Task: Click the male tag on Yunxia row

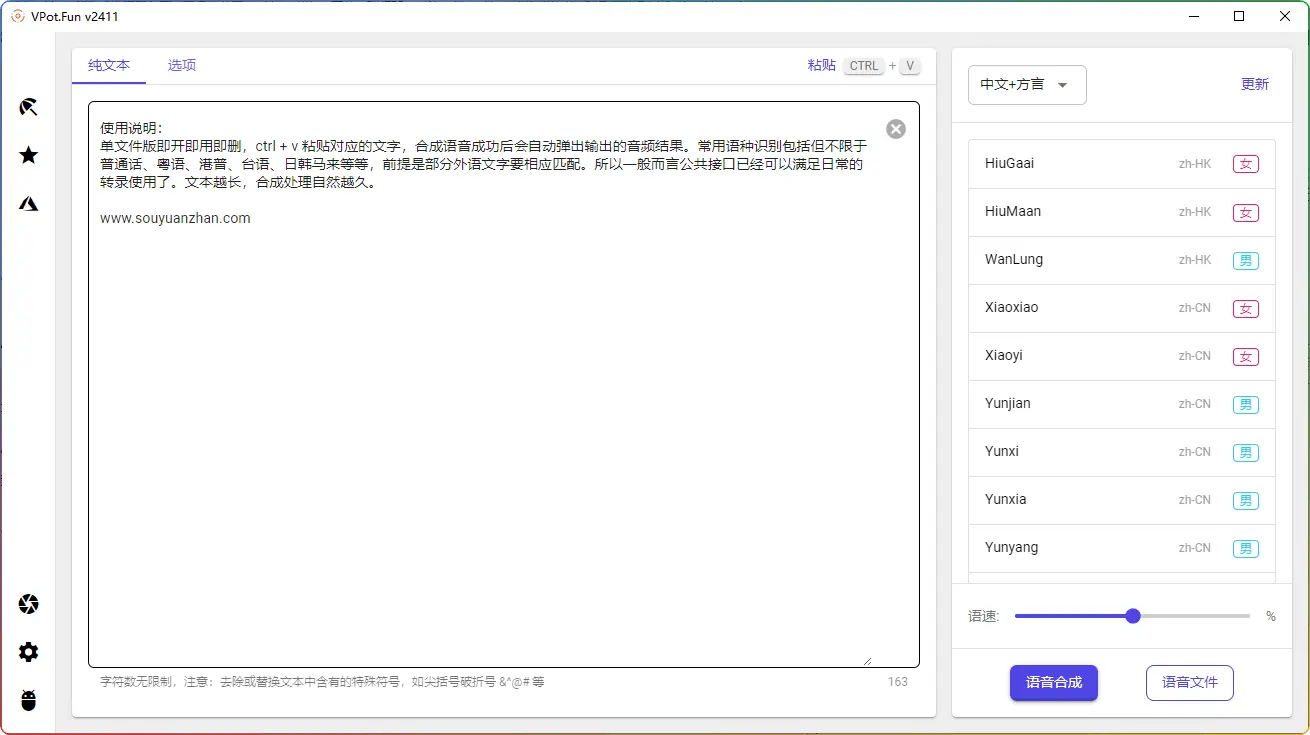Action: pyautogui.click(x=1246, y=500)
